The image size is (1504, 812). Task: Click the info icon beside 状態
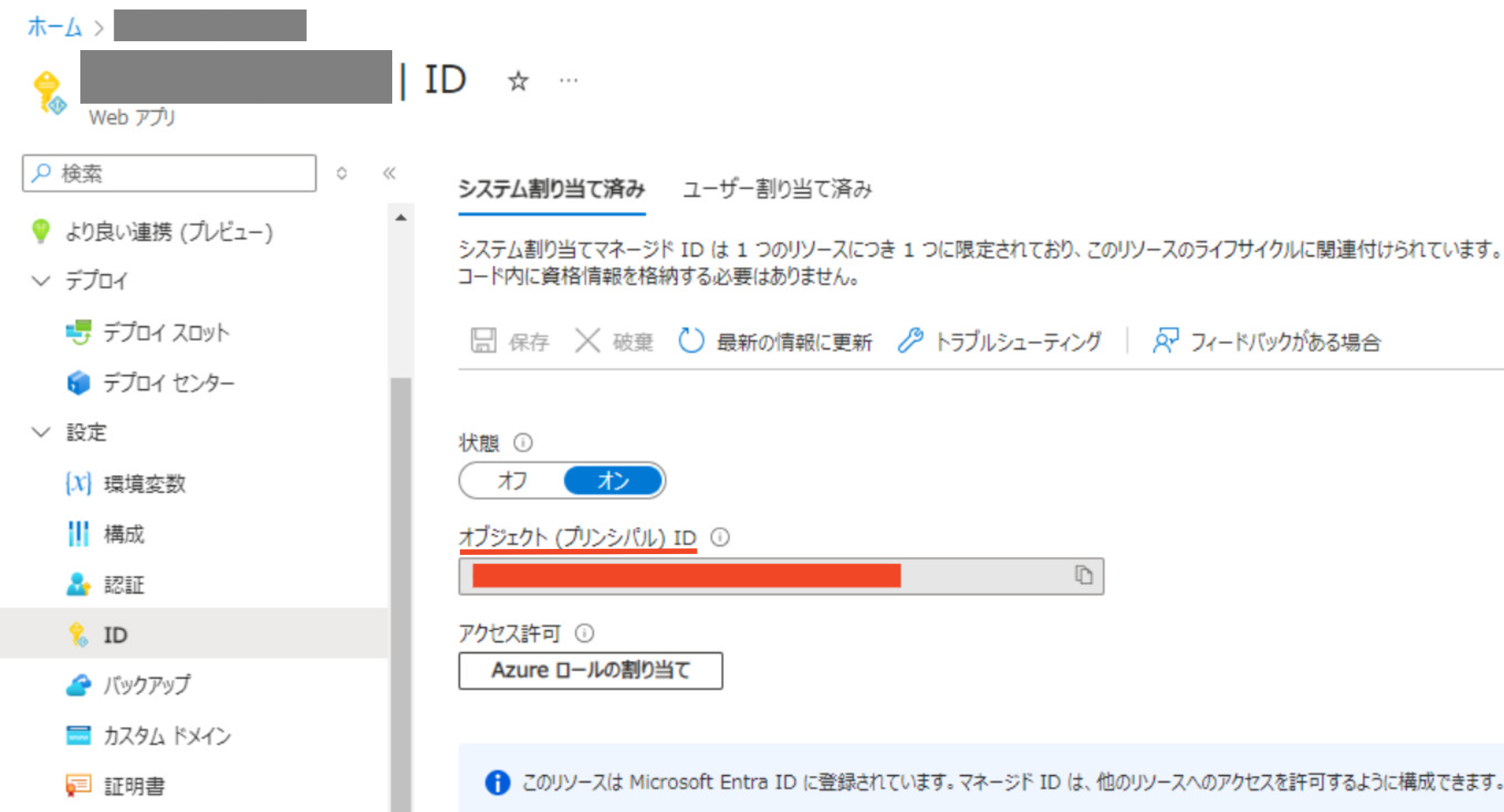click(x=523, y=443)
